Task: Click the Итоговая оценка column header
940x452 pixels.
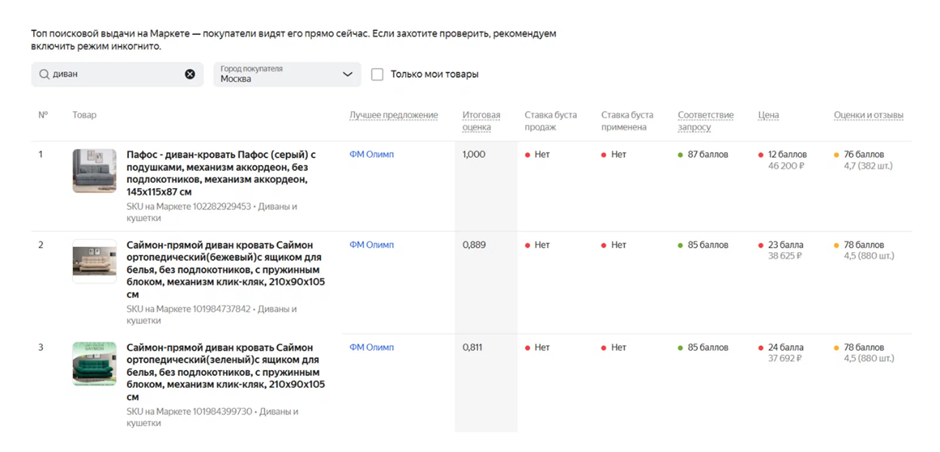Action: 481,120
